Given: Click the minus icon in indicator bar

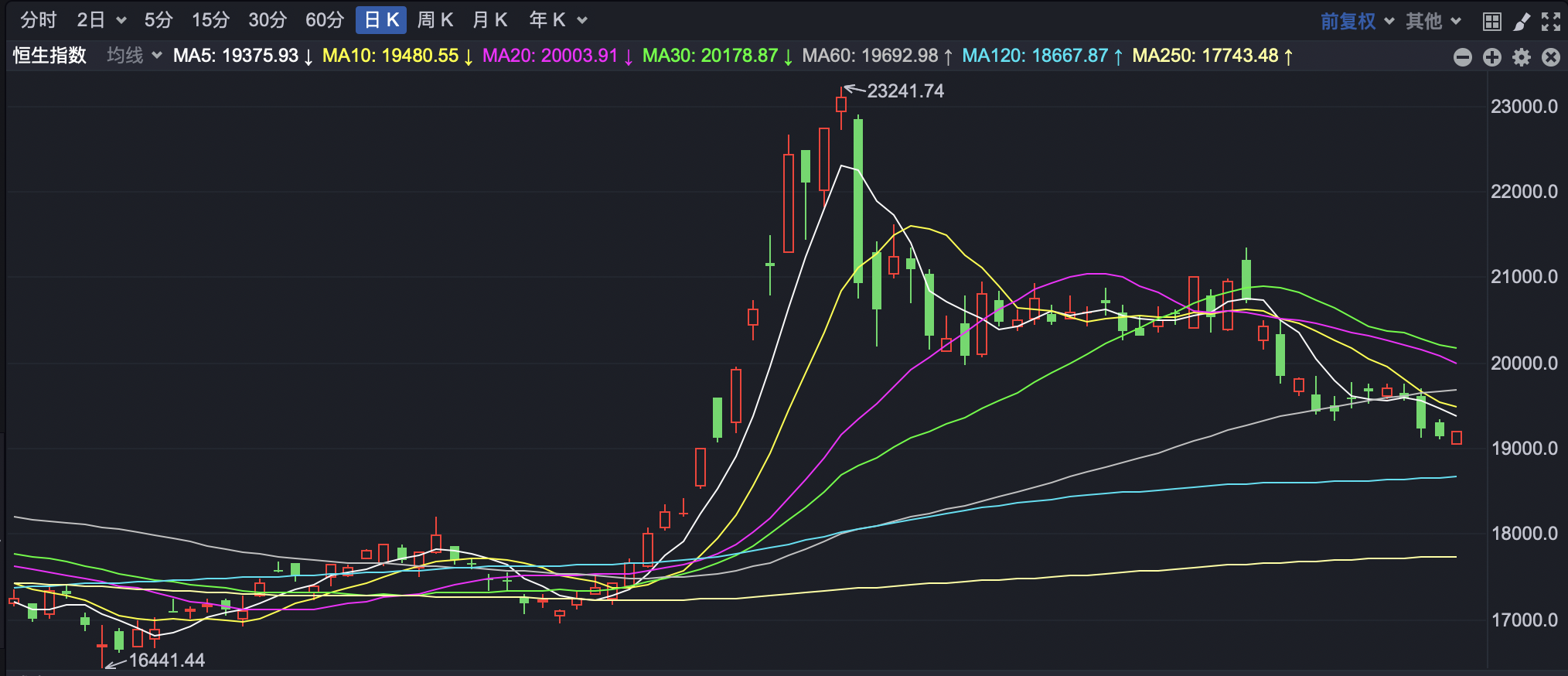Looking at the screenshot, I should click(1463, 57).
